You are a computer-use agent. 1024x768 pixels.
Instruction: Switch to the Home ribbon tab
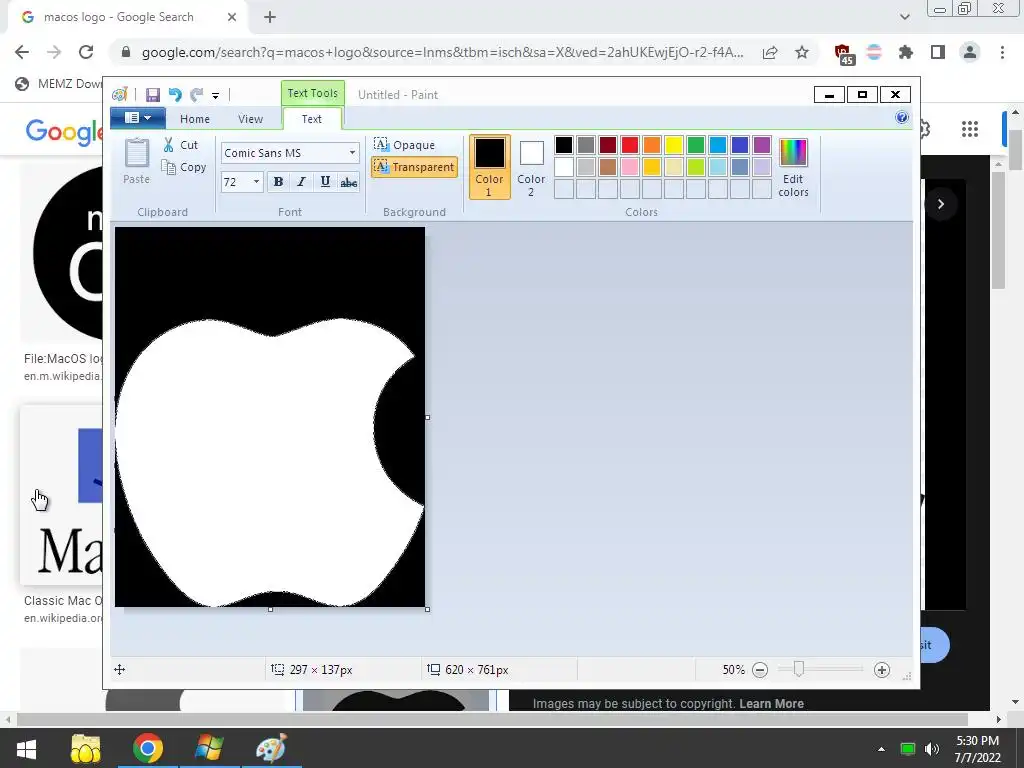point(195,119)
